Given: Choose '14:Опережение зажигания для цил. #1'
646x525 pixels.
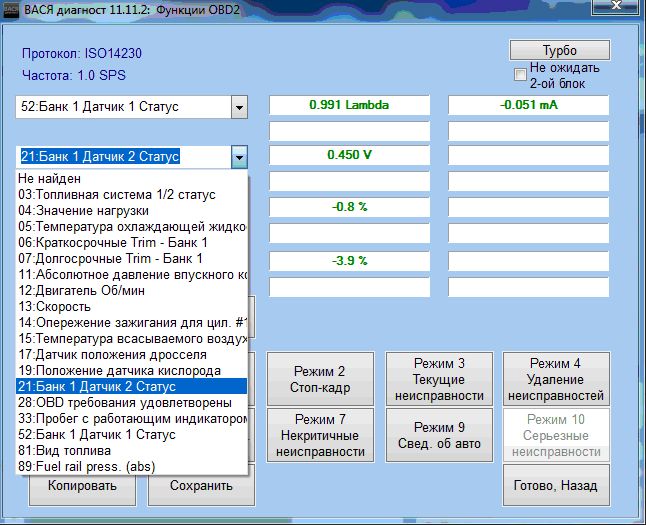Looking at the screenshot, I should (x=132, y=323).
